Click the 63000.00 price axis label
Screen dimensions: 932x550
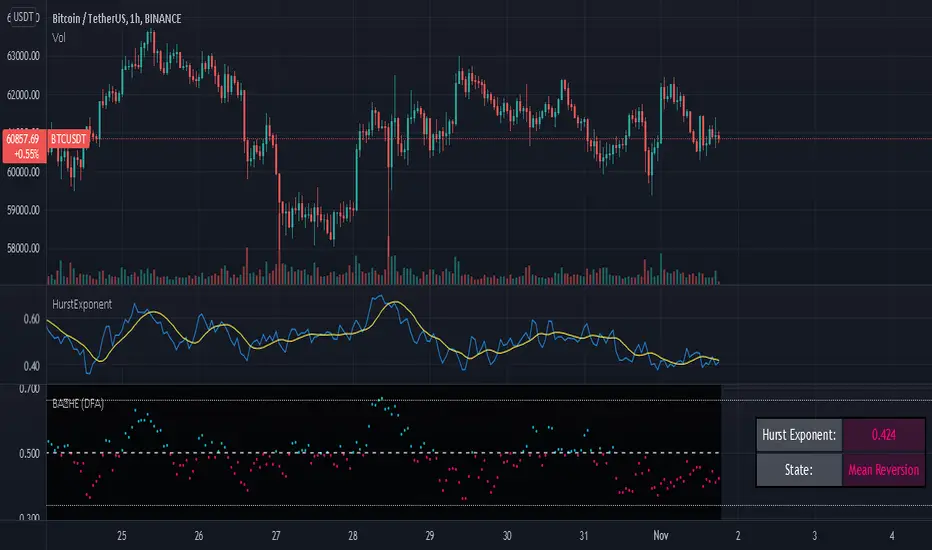(23, 56)
